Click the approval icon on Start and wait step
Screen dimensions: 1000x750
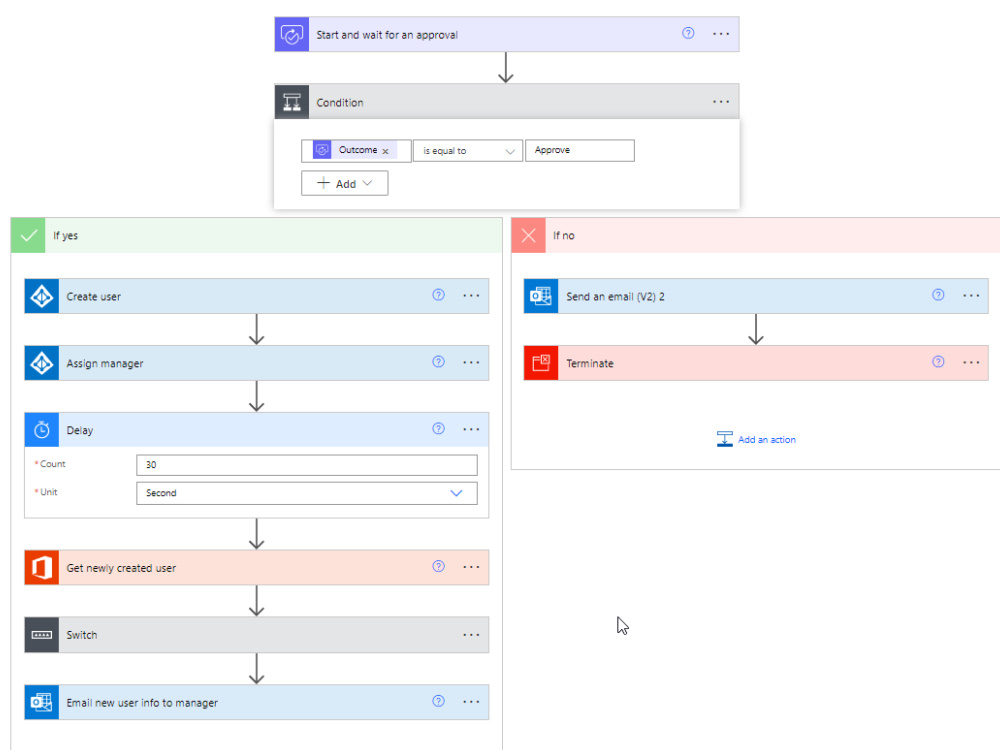291,34
